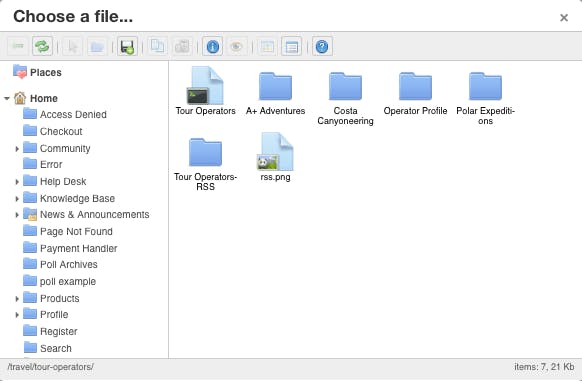Click the Paste toolbar icon

(x=182, y=46)
